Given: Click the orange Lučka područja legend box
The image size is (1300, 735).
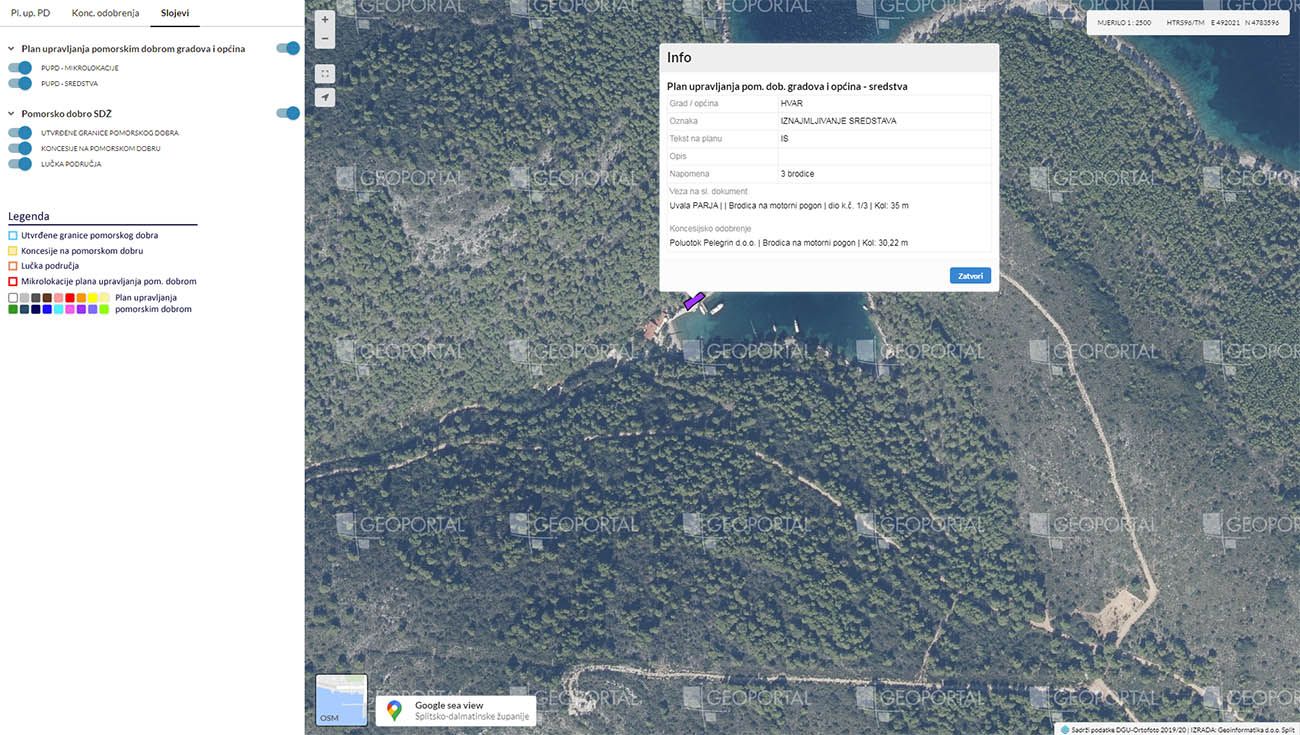Looking at the screenshot, I should coord(13,266).
